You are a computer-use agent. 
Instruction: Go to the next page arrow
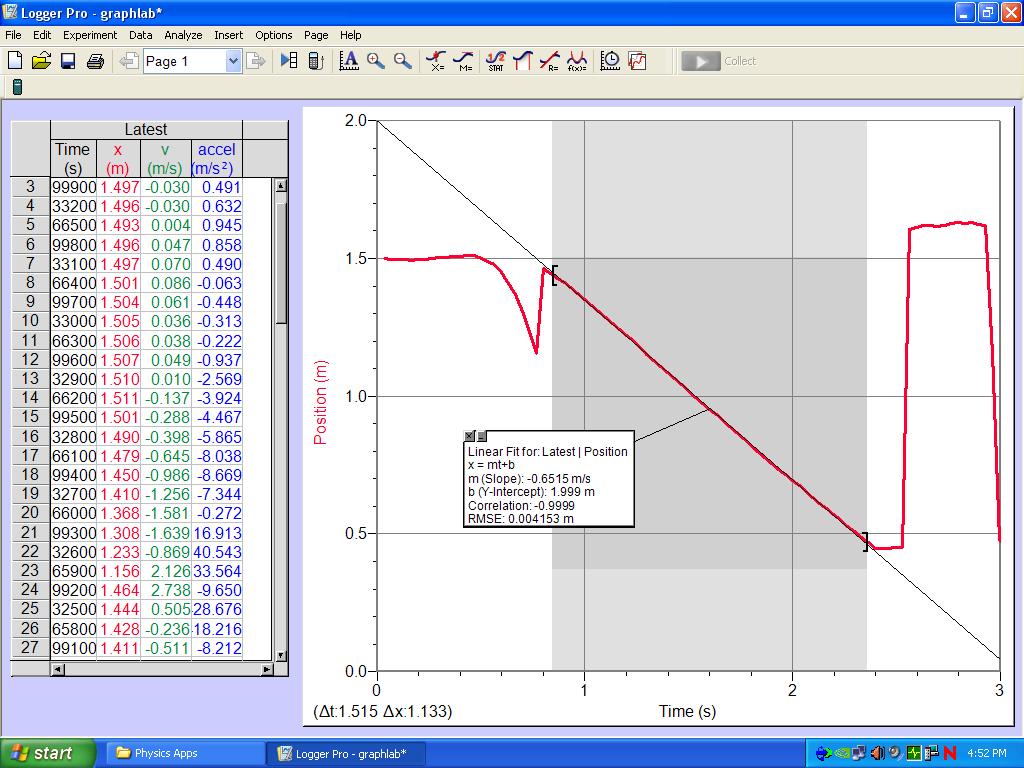[255, 61]
